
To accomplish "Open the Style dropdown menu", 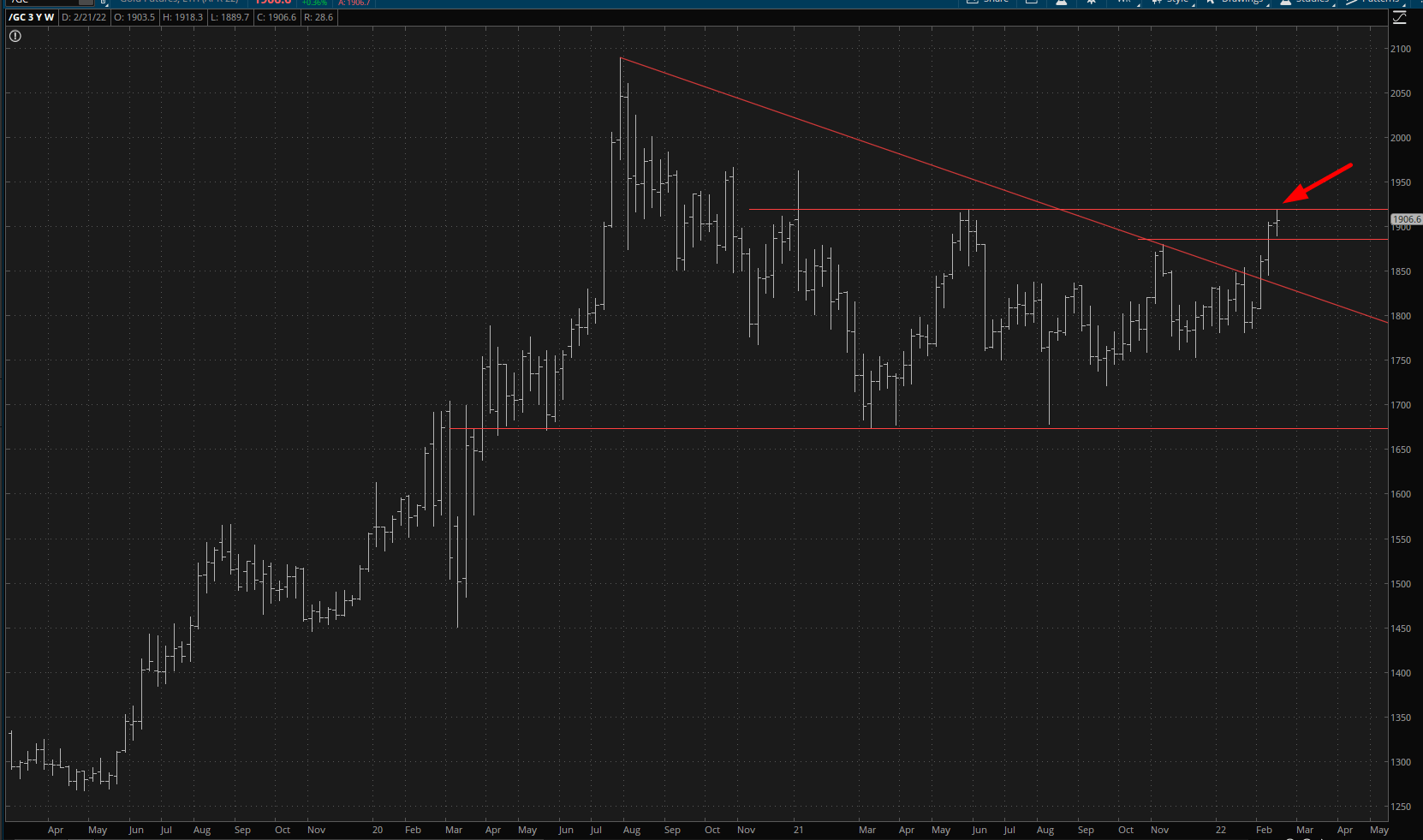I will point(1172,2).
